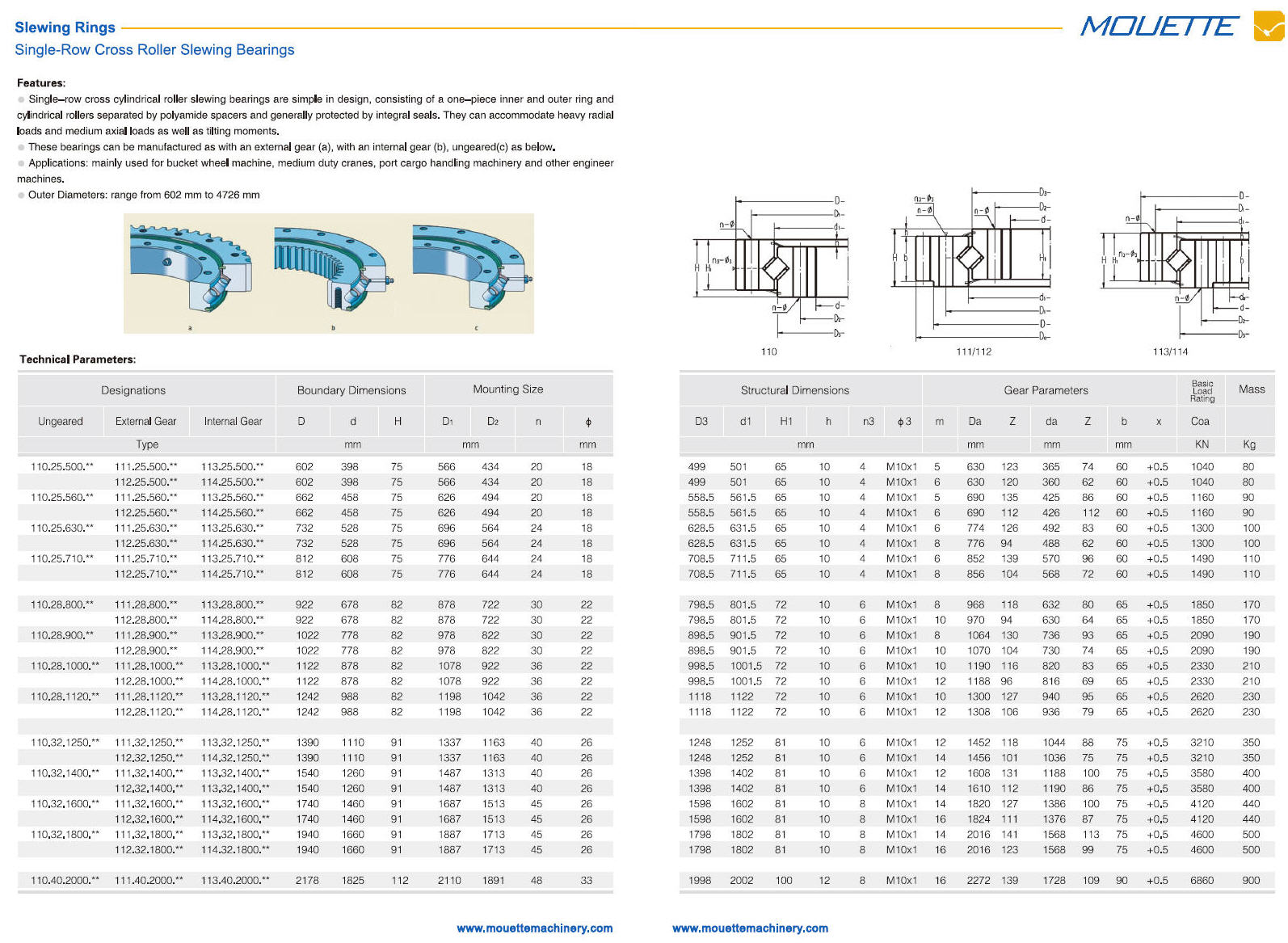
Task: Click the 'Coa' column header
Action: pyautogui.click(x=1201, y=422)
